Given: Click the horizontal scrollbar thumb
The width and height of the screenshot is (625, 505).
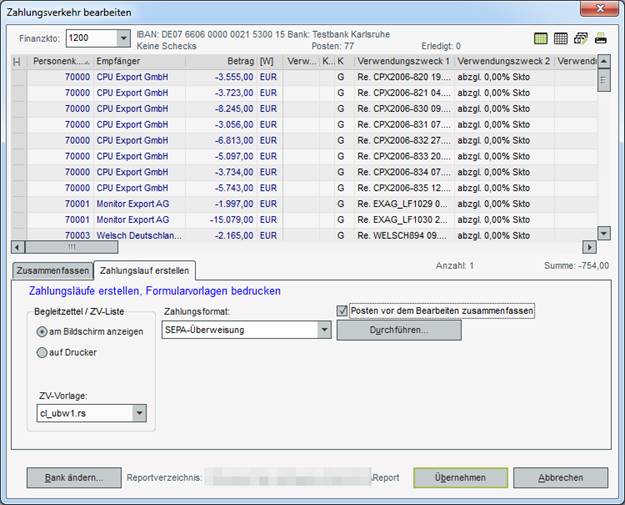Looking at the screenshot, I should (x=72, y=248).
